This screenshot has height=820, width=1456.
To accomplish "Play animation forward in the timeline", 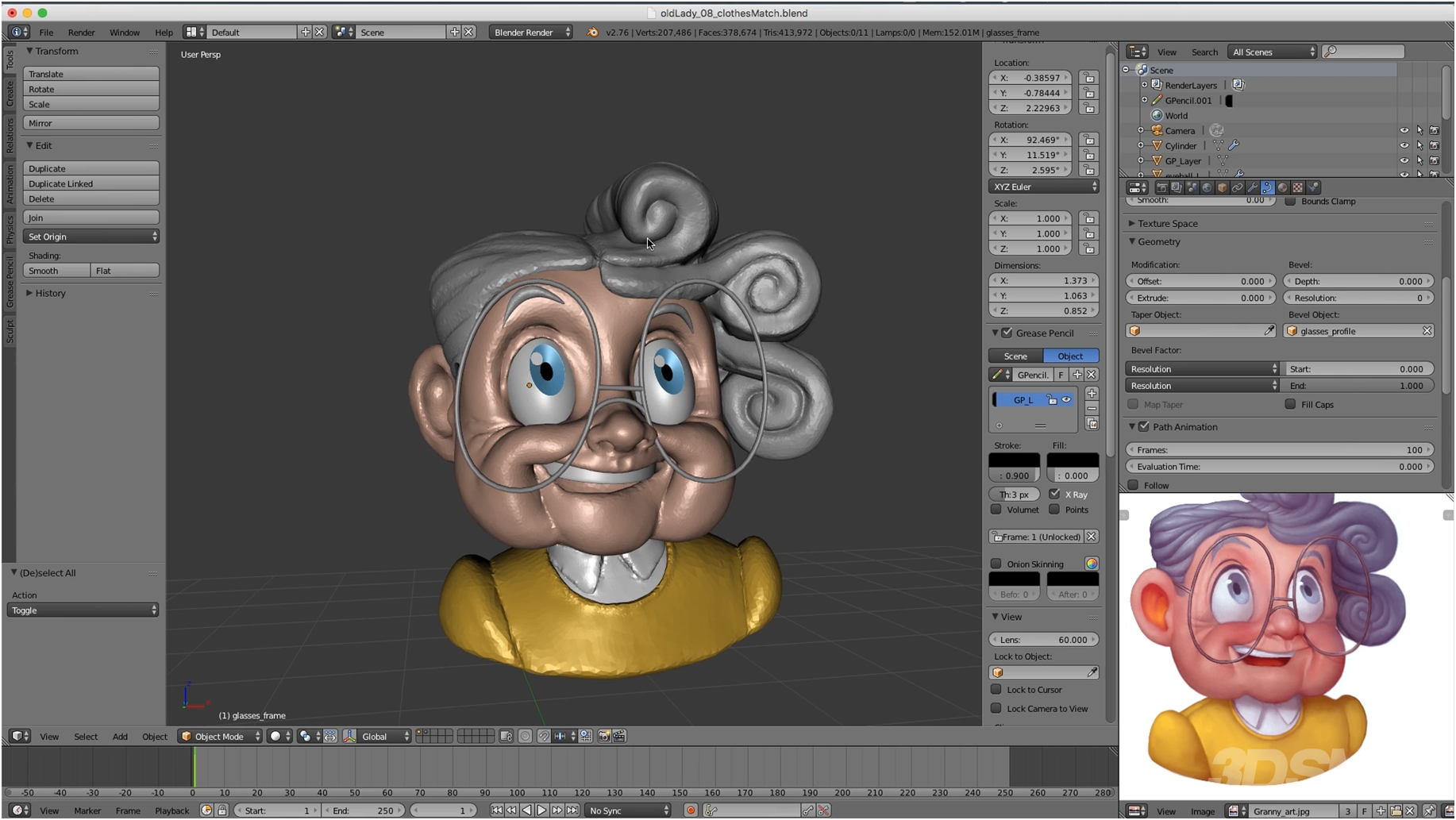I will coord(541,810).
